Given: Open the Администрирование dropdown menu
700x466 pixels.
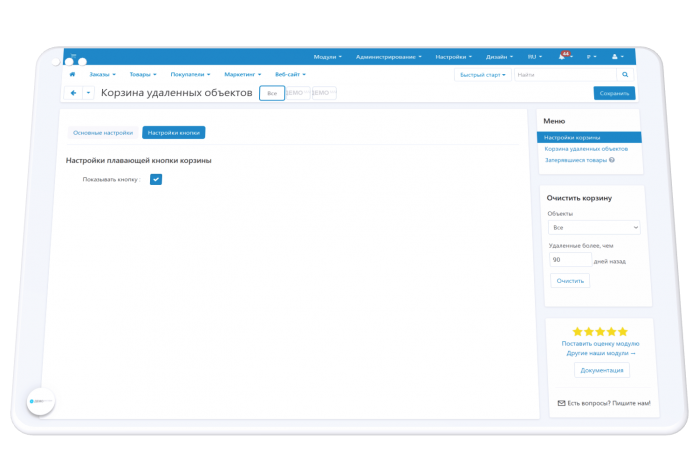Looking at the screenshot, I should (388, 57).
